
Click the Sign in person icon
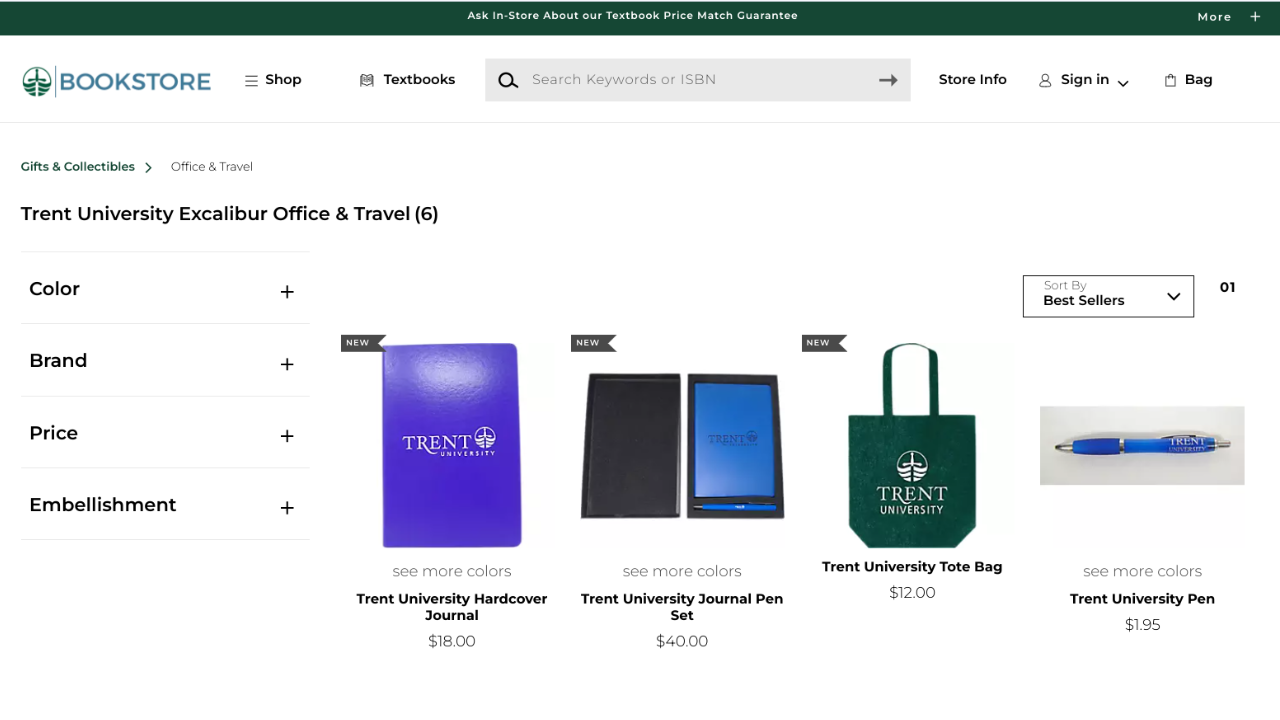click(x=1046, y=79)
